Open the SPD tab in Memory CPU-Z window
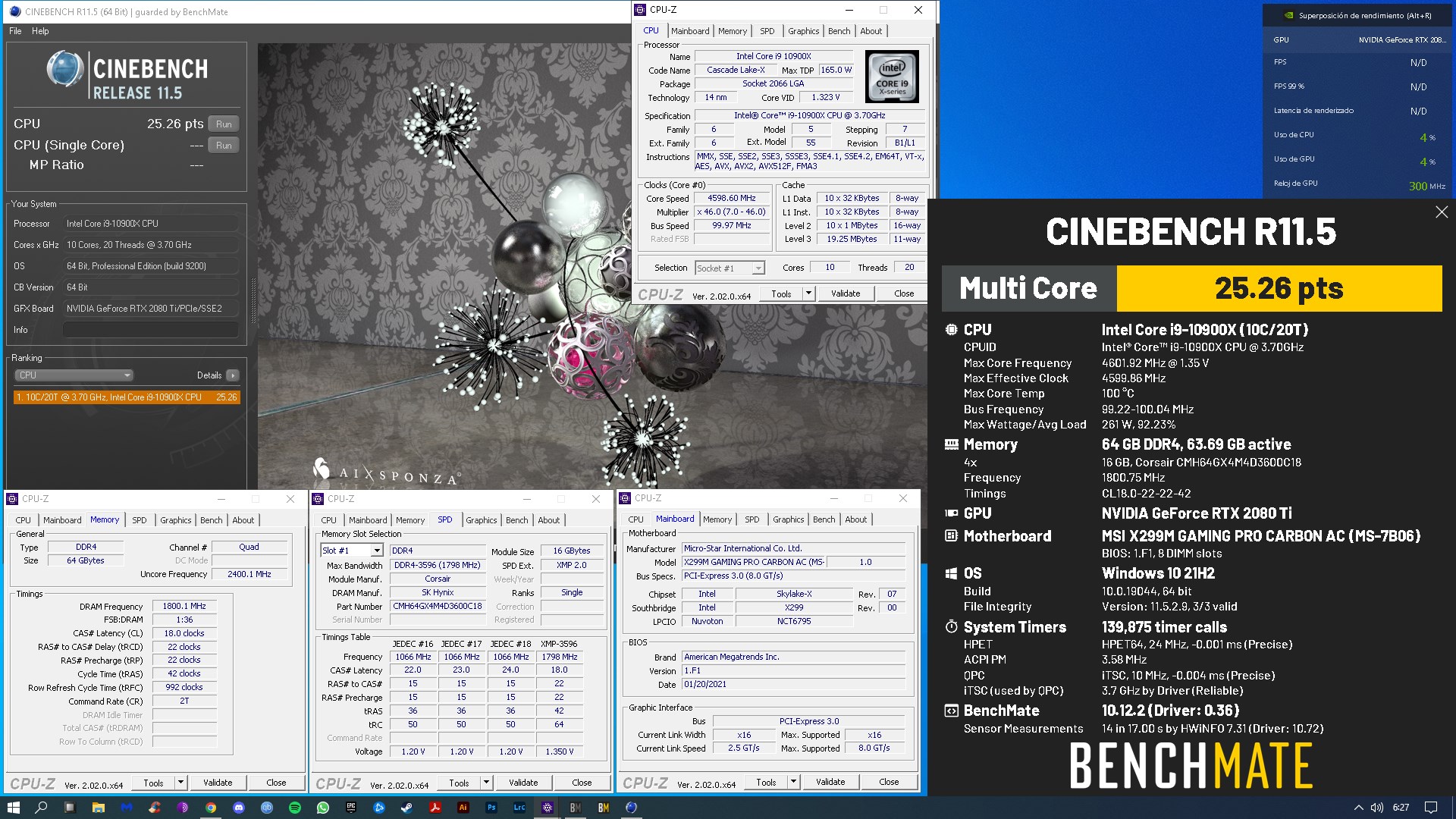1456x819 pixels. click(x=140, y=520)
